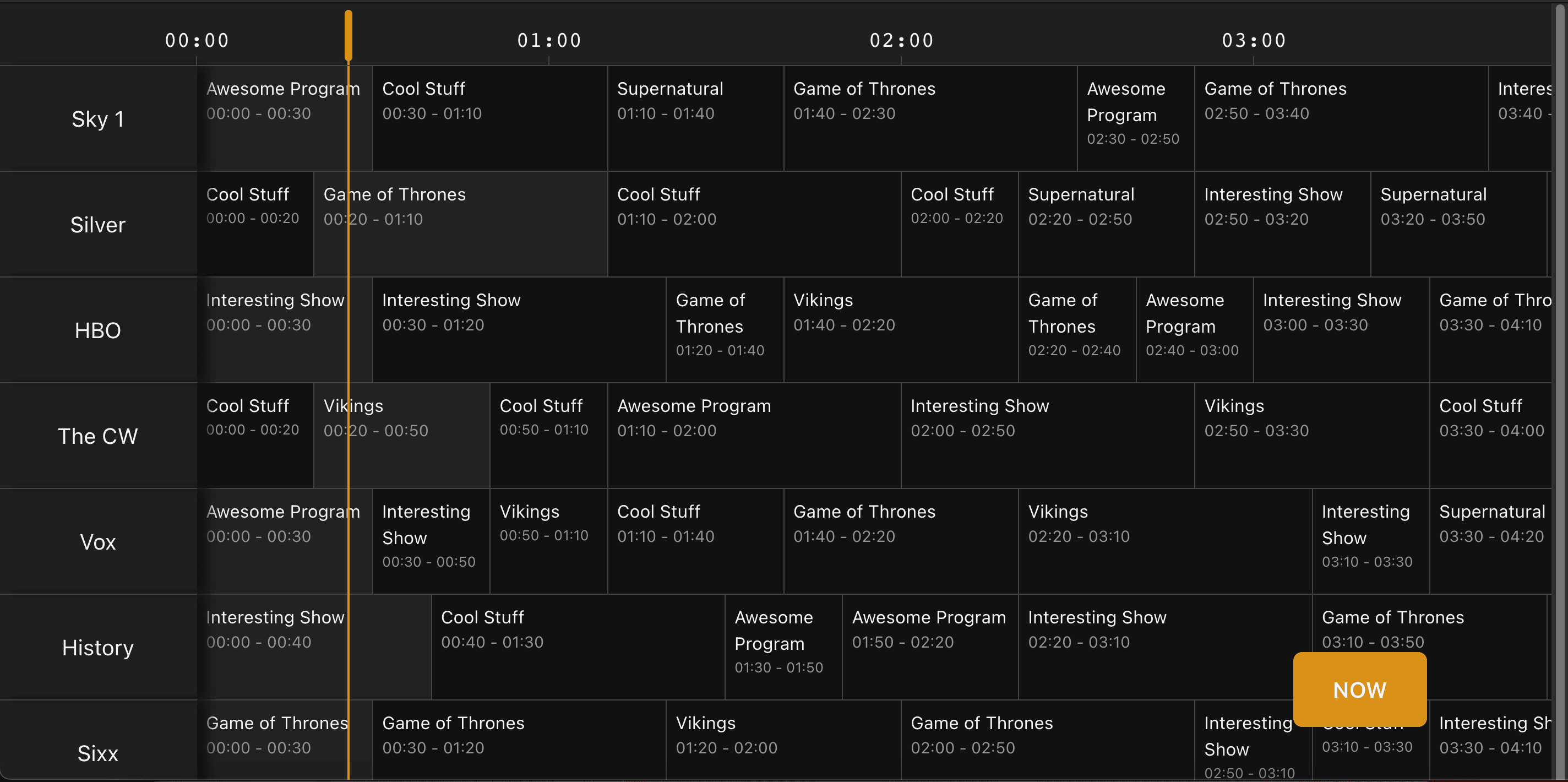Select the Silver channel label
Viewport: 1568px width, 782px height.
(97, 224)
